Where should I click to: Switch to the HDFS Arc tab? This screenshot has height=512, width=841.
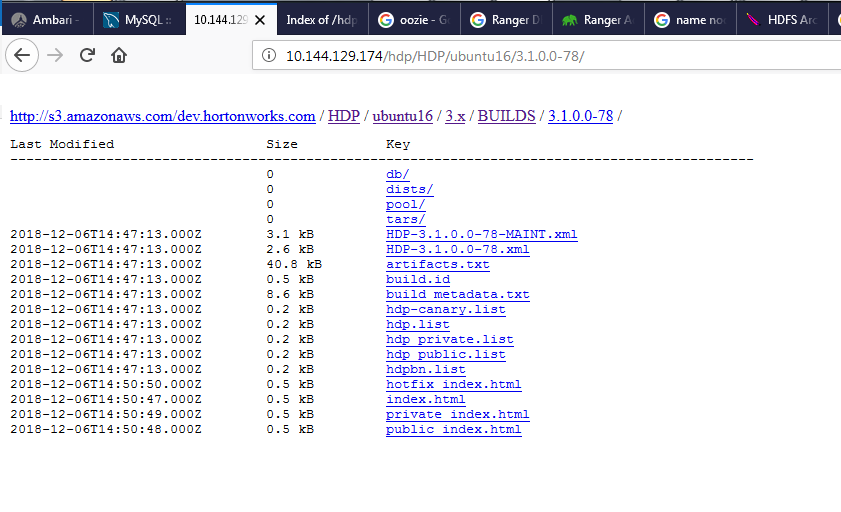pyautogui.click(x=783, y=20)
